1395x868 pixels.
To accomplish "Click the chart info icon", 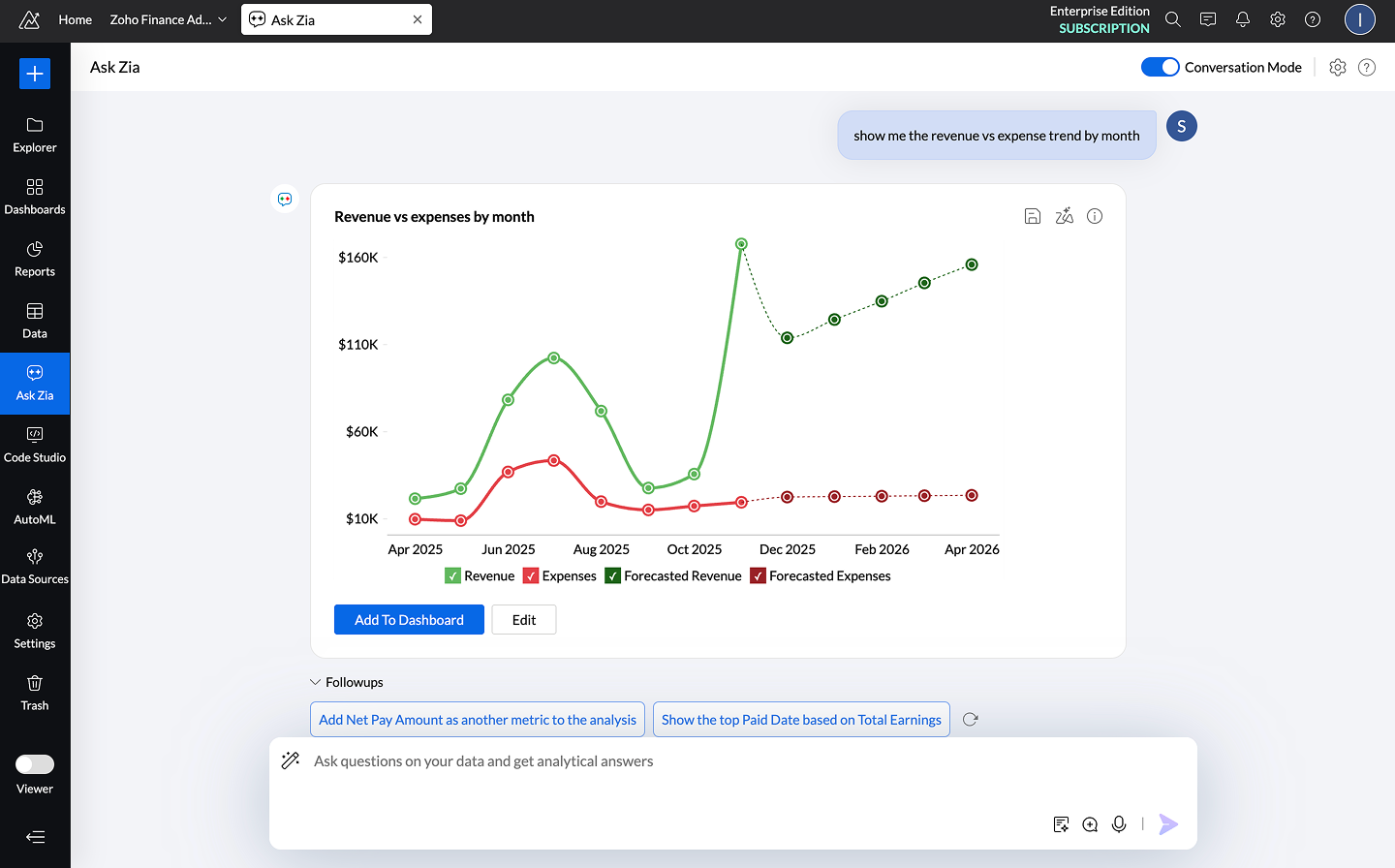I will pyautogui.click(x=1095, y=216).
